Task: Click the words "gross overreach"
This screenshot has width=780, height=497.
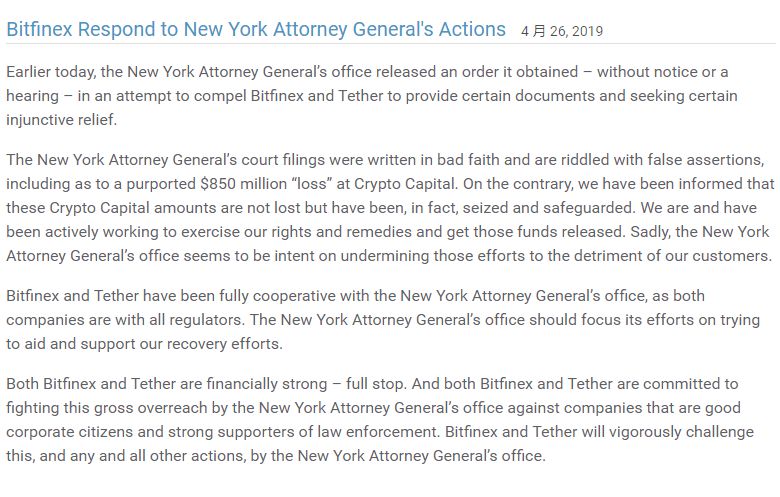Action: [x=151, y=408]
